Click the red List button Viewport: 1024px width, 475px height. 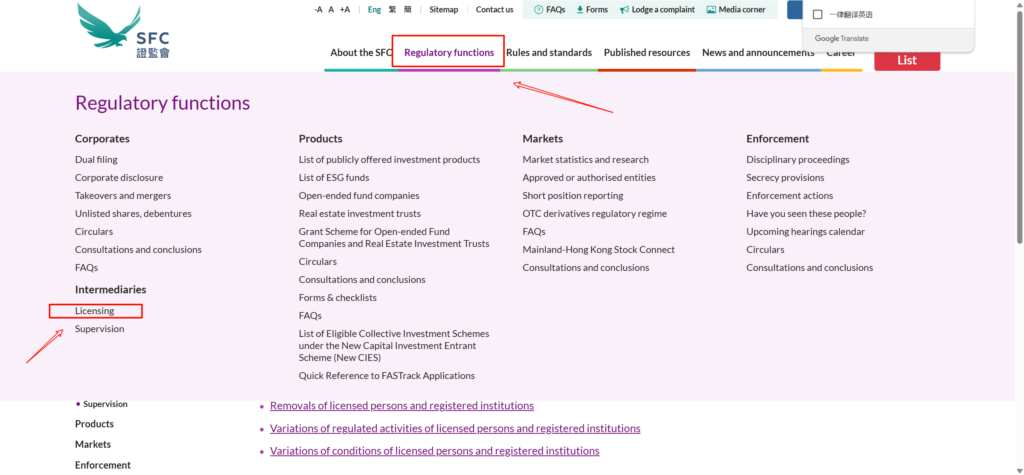click(907, 61)
